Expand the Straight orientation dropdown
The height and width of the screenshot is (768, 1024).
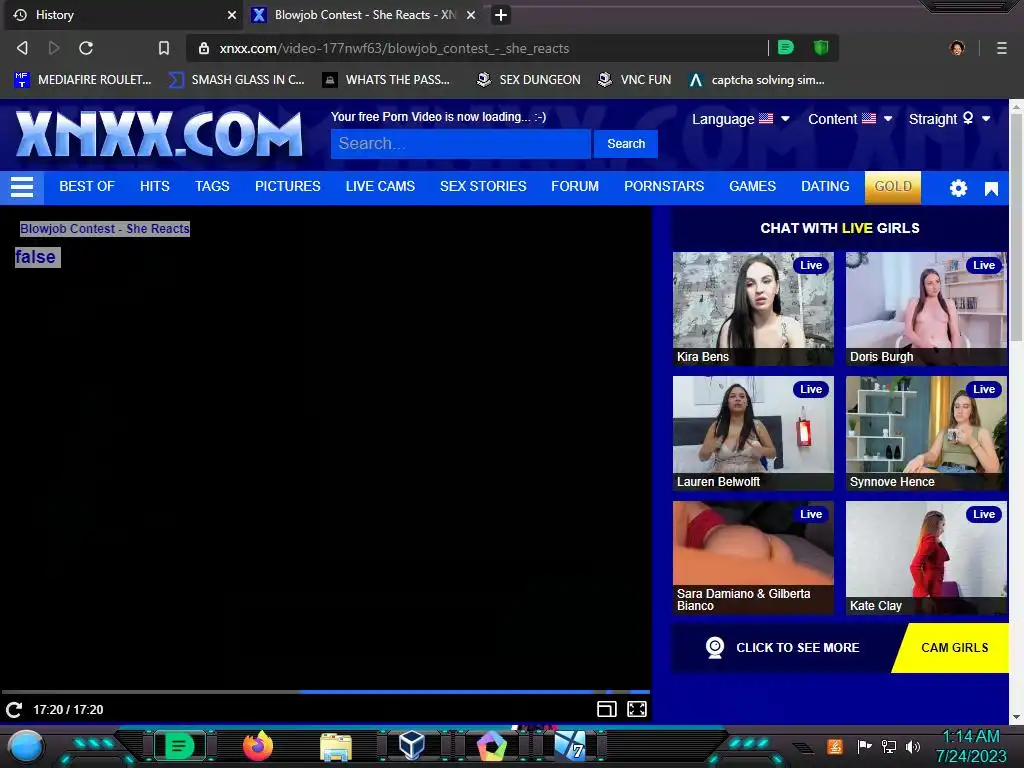click(950, 119)
